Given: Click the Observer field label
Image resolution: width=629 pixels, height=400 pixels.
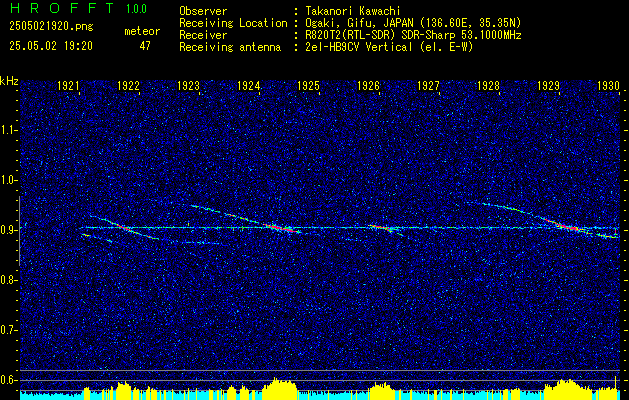Looking at the screenshot, I should pos(203,11).
